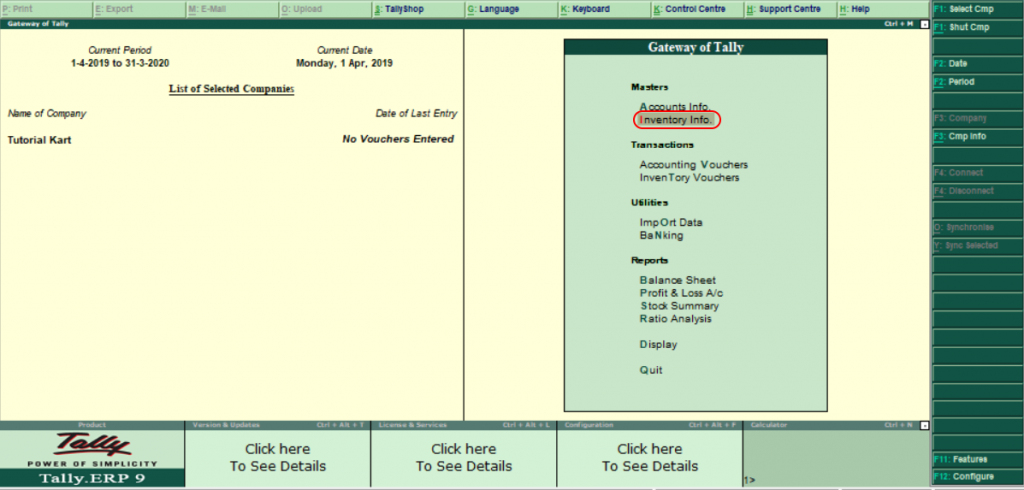Select Export in the top bar
This screenshot has width=1024, height=490.
tap(139, 9)
